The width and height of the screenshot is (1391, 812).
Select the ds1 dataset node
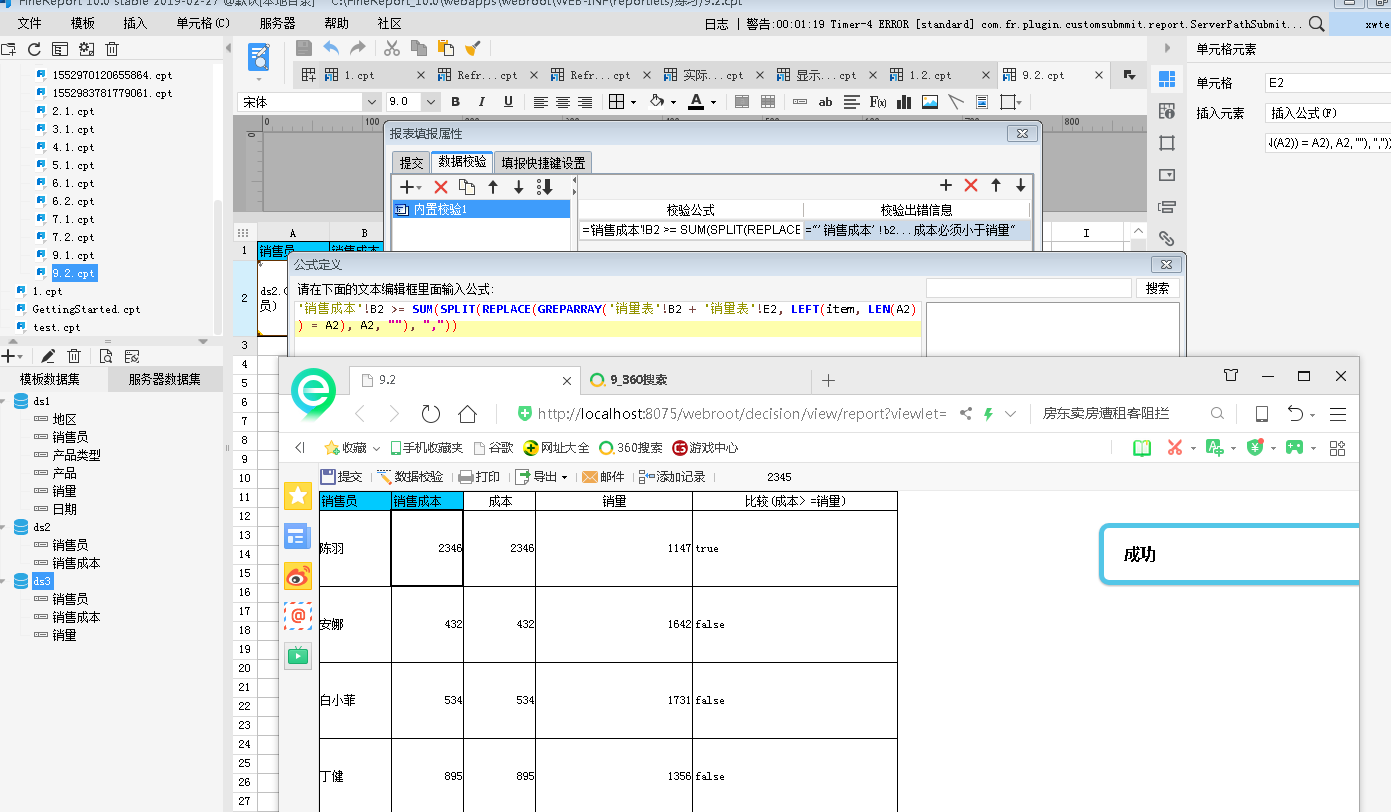(x=41, y=401)
